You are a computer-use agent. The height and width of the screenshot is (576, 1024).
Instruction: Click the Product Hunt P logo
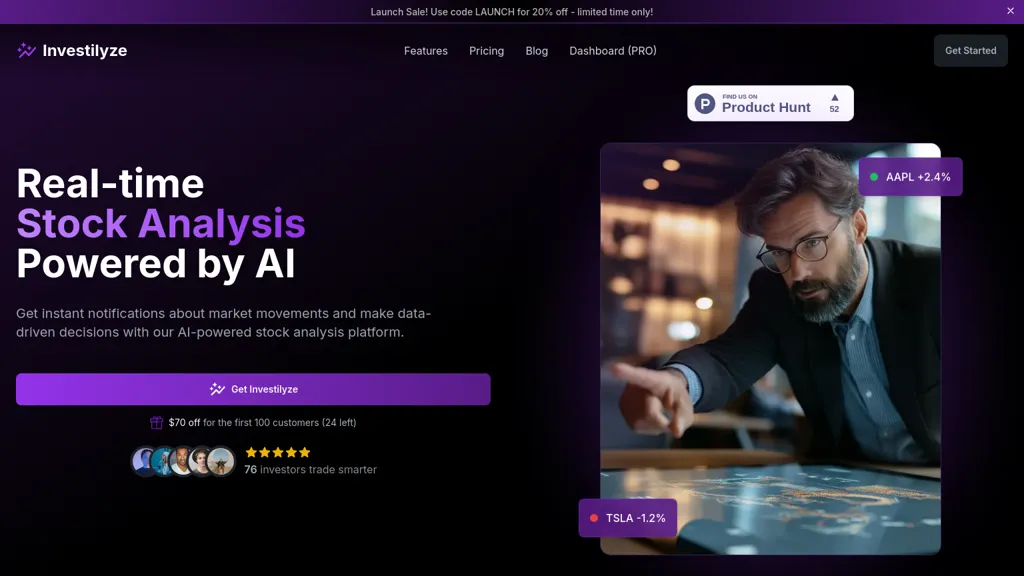coord(705,103)
